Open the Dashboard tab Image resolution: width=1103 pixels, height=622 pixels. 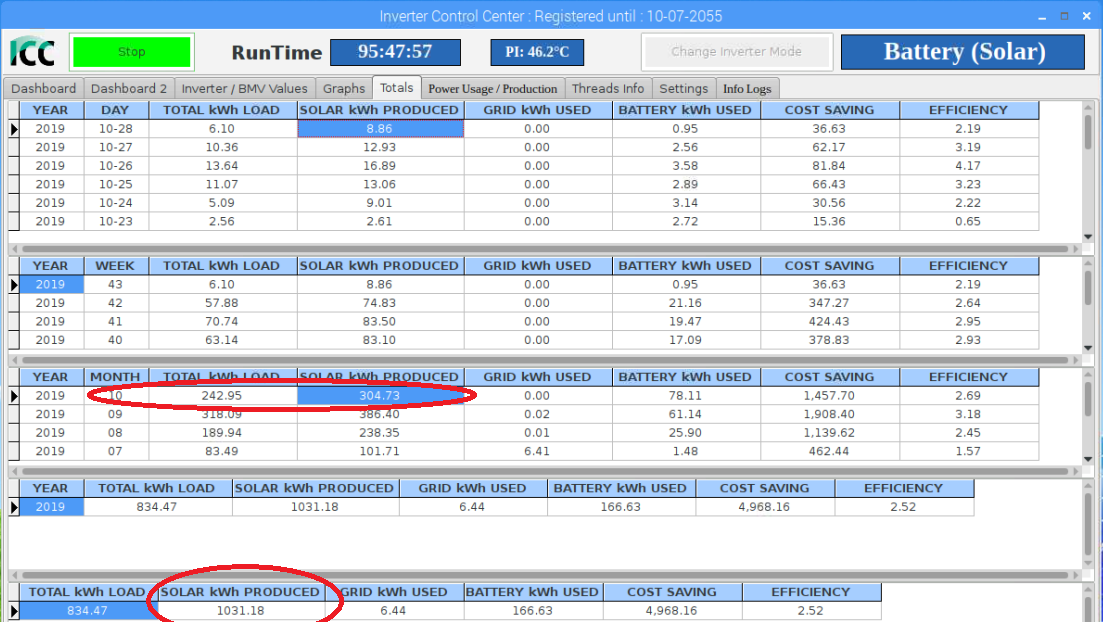pyautogui.click(x=43, y=88)
